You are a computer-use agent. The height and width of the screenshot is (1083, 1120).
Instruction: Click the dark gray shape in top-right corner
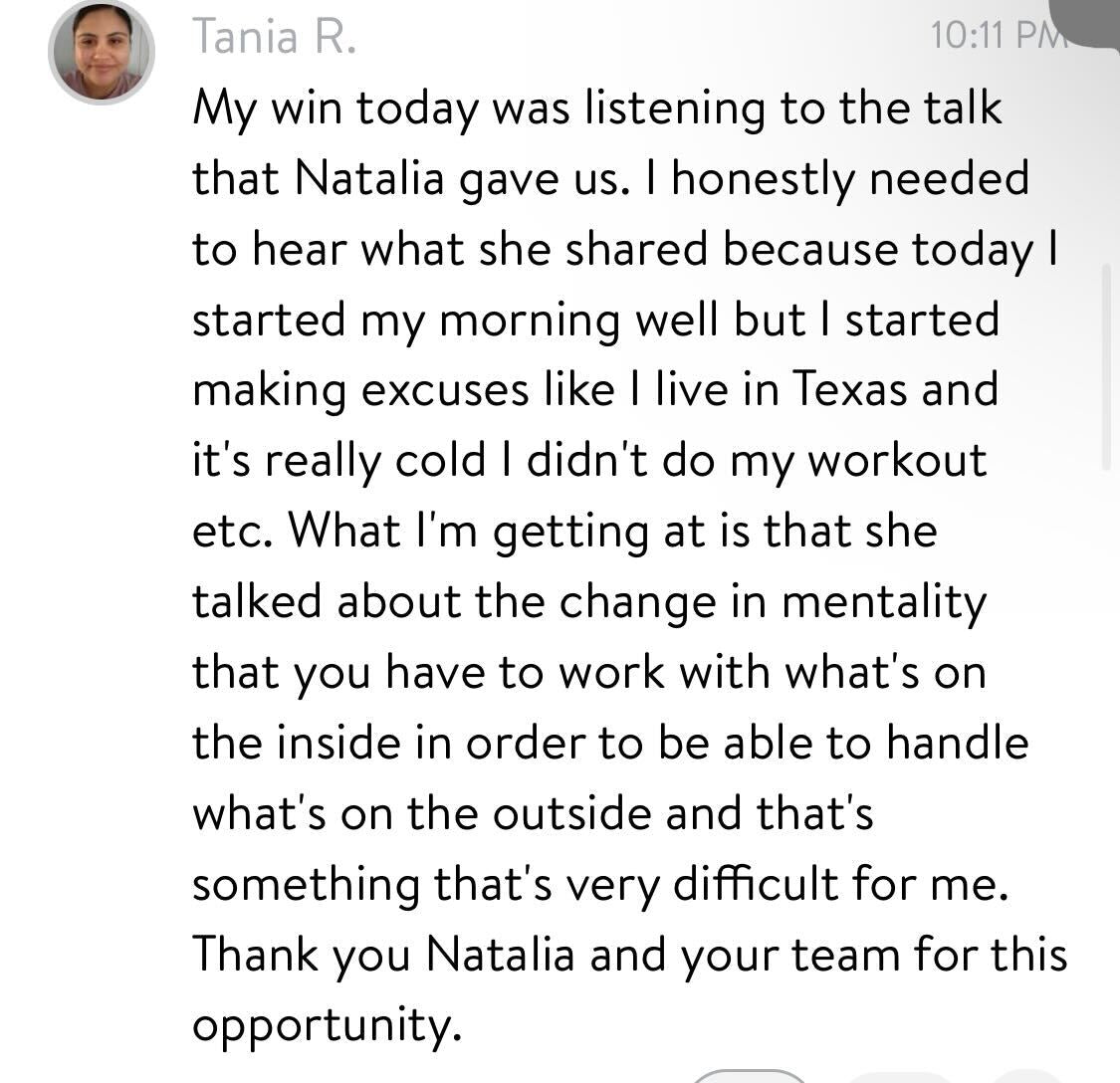(x=1093, y=20)
